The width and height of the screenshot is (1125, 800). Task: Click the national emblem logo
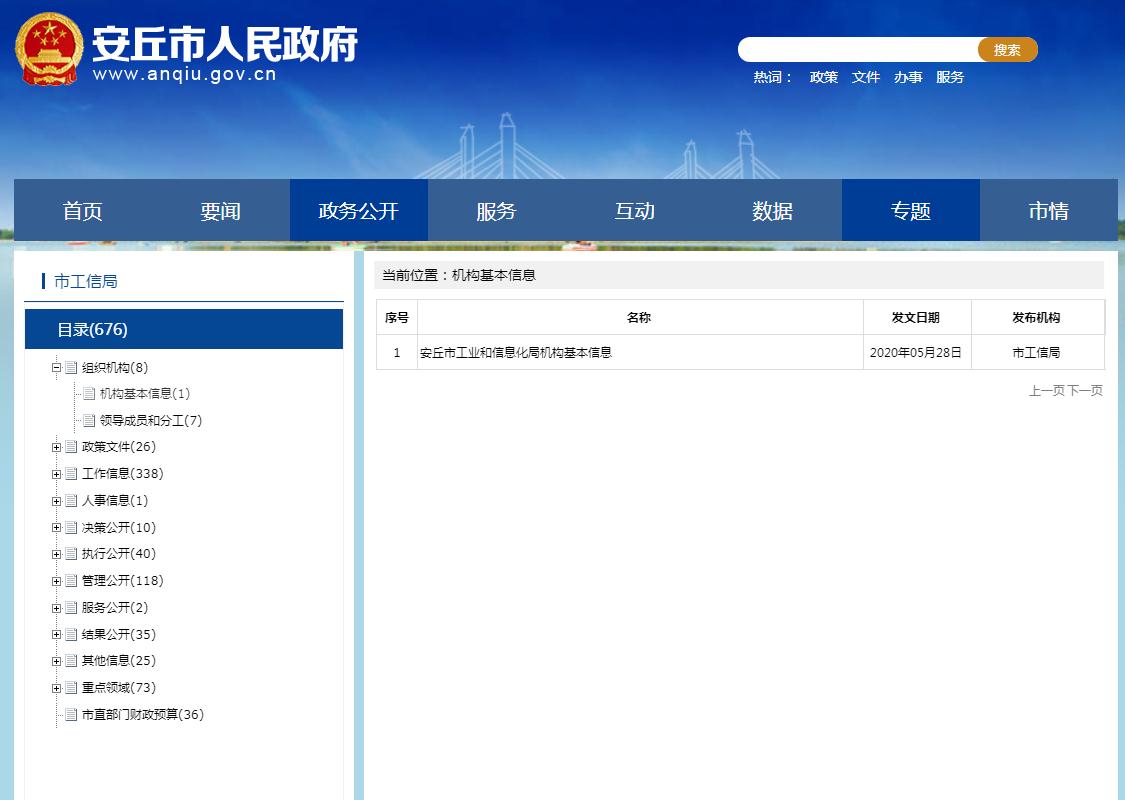49,49
